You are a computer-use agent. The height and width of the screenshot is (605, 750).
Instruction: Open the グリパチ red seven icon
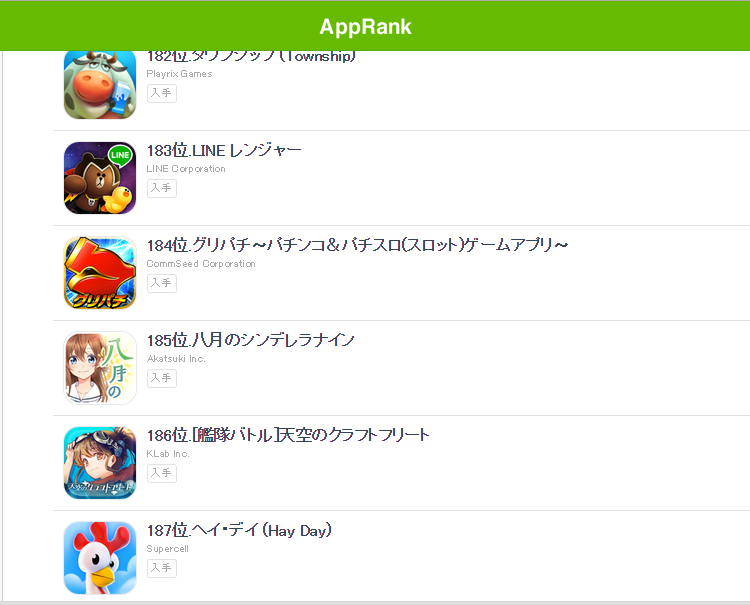click(100, 273)
